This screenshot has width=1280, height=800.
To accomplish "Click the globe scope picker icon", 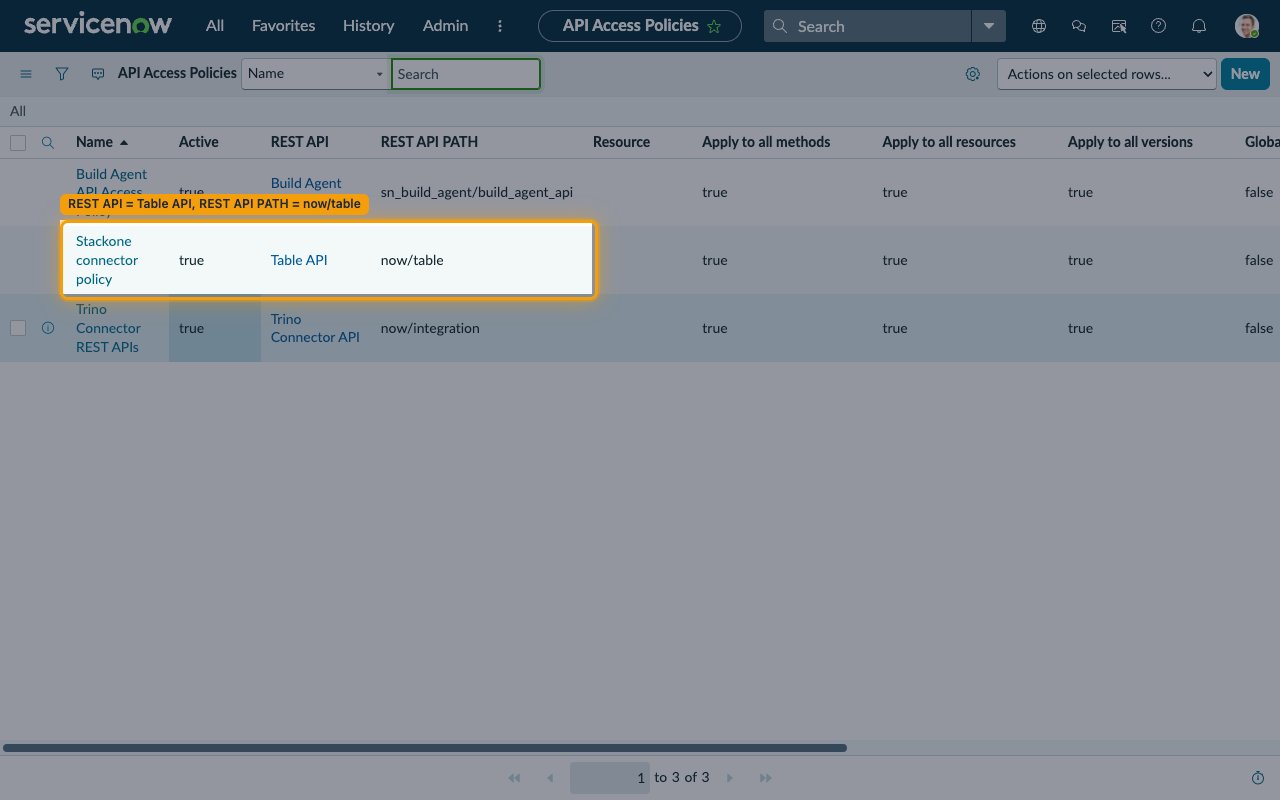I will coord(1039,26).
